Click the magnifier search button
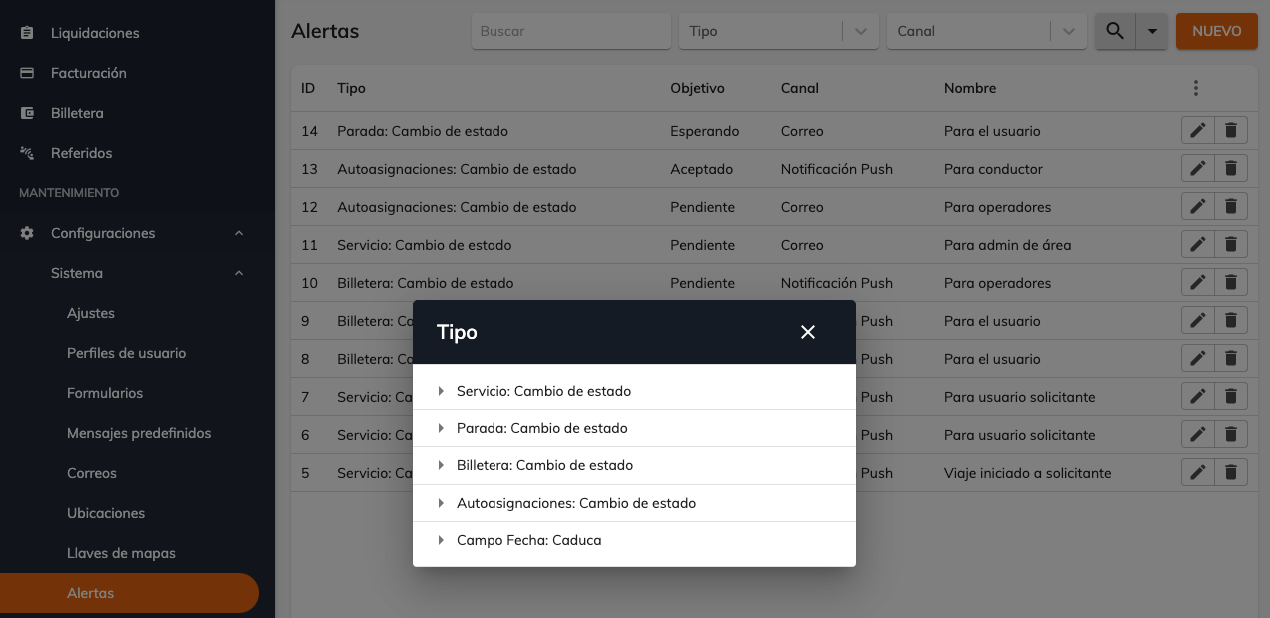Screen dimensions: 1270x618 pos(1115,31)
